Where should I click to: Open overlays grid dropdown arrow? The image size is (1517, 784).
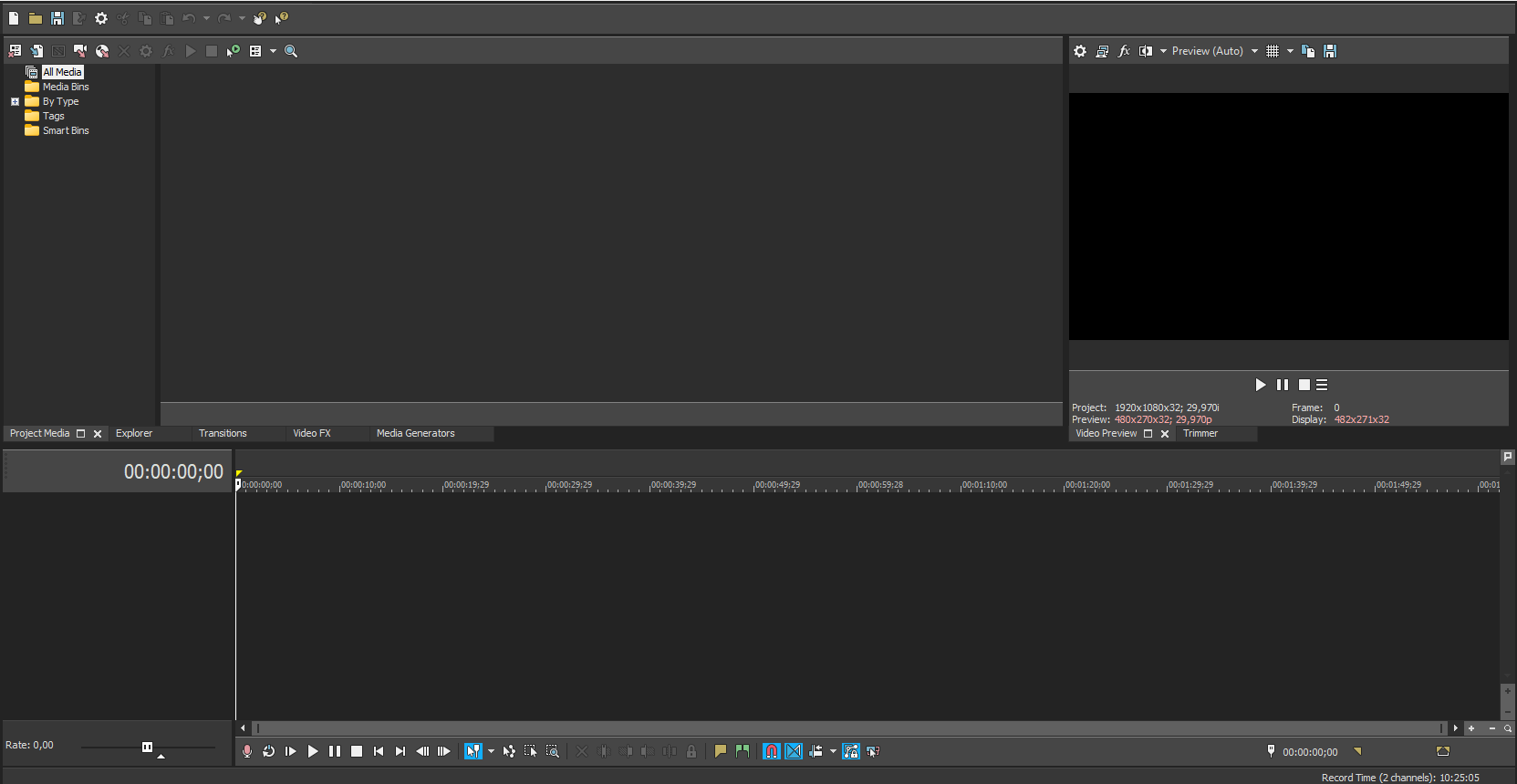[x=1290, y=51]
